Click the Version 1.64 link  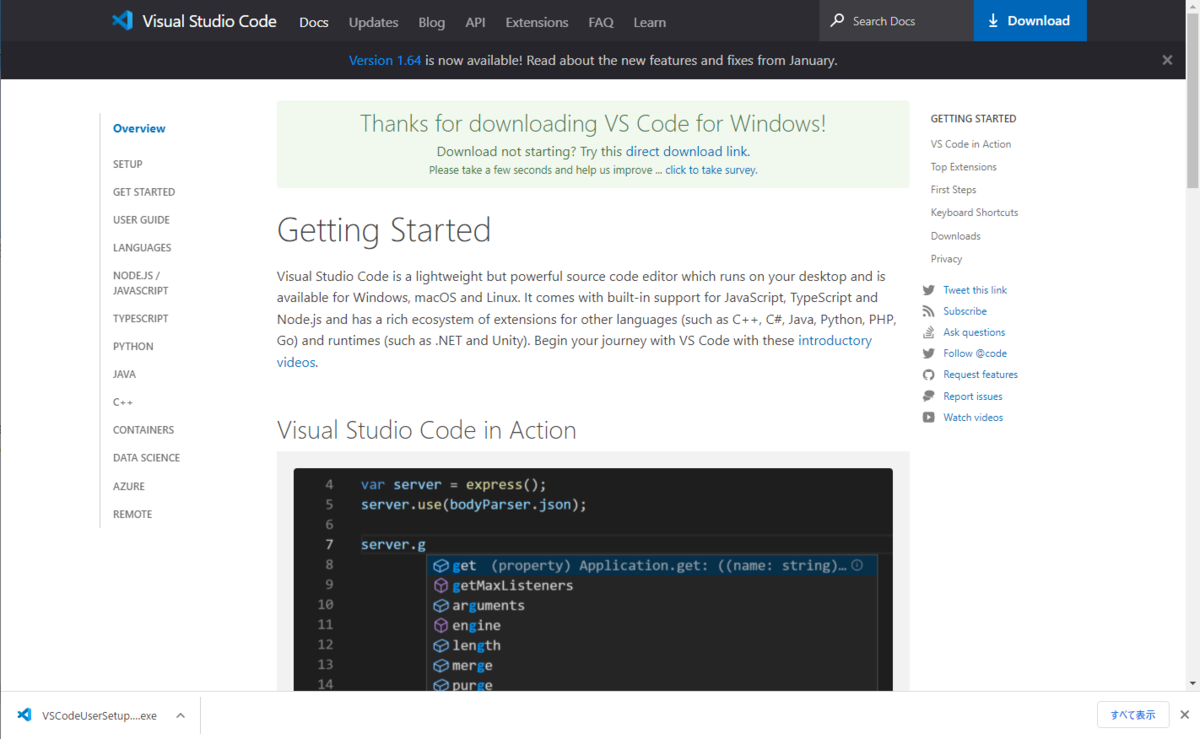[385, 60]
